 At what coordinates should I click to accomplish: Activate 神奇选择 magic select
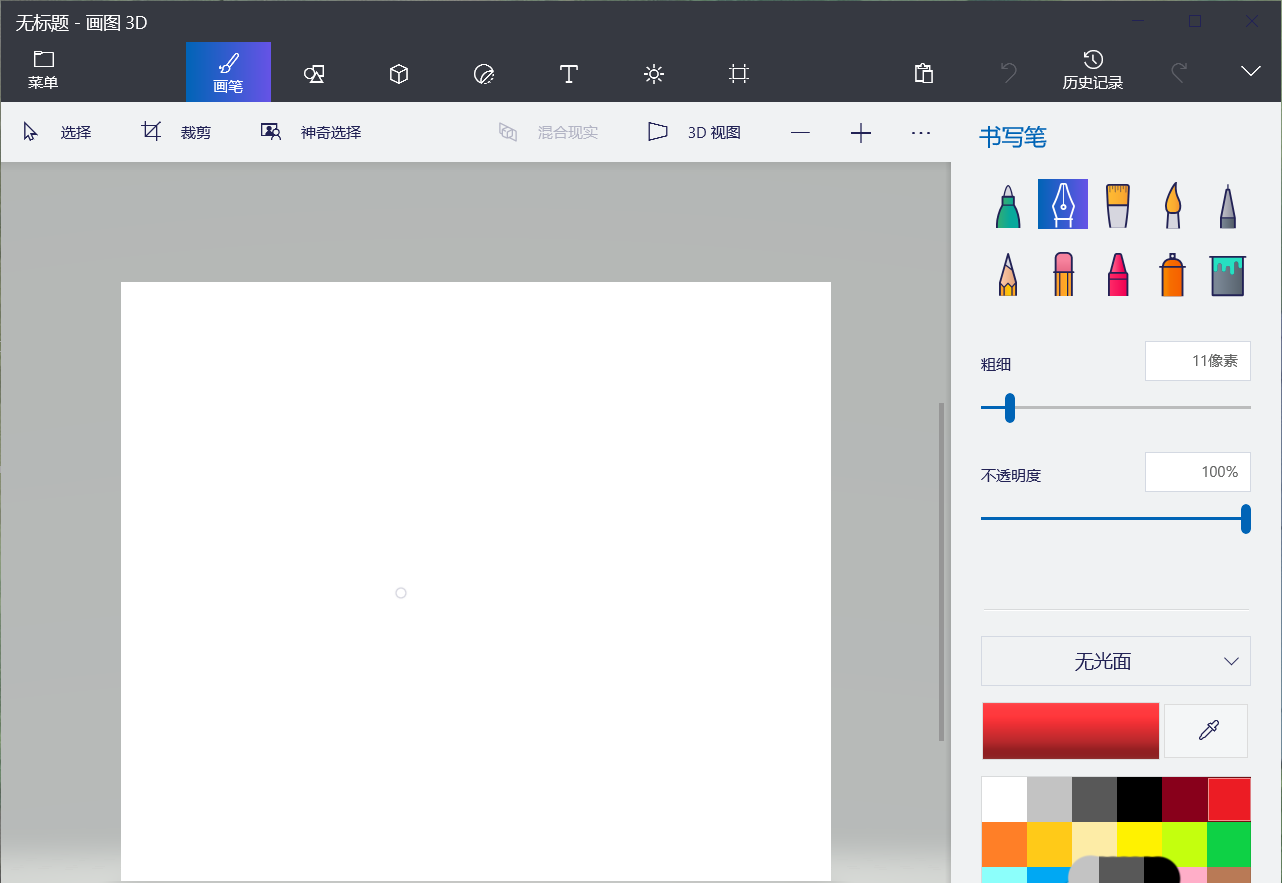tap(311, 132)
